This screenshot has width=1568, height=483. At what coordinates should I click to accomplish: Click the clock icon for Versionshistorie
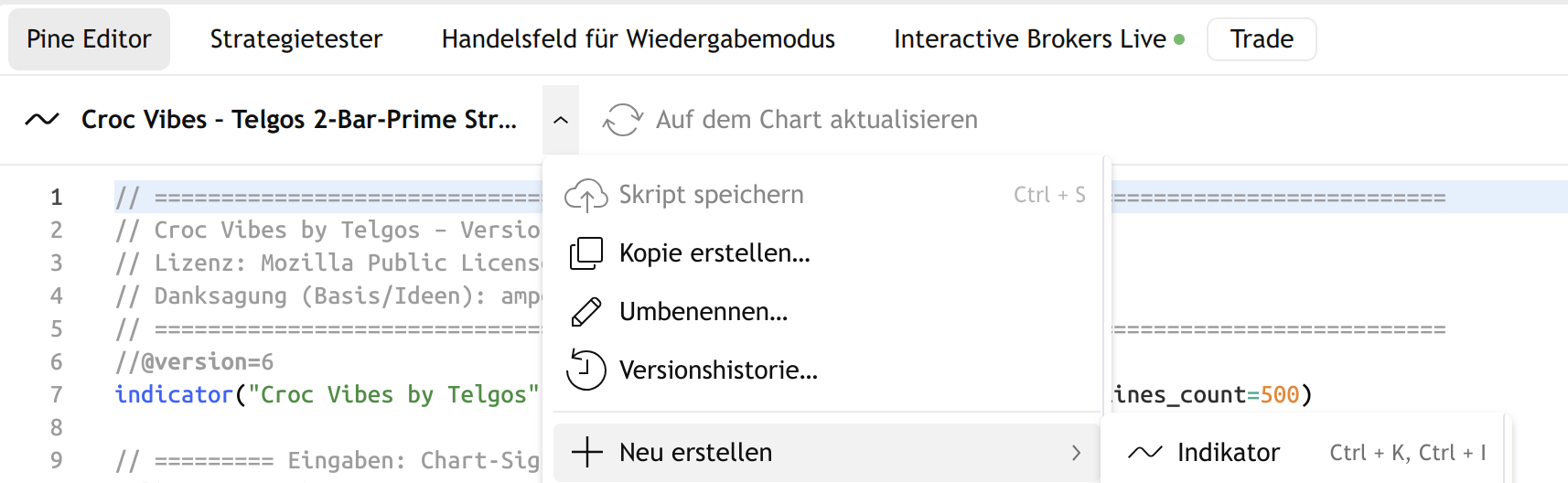pos(585,370)
